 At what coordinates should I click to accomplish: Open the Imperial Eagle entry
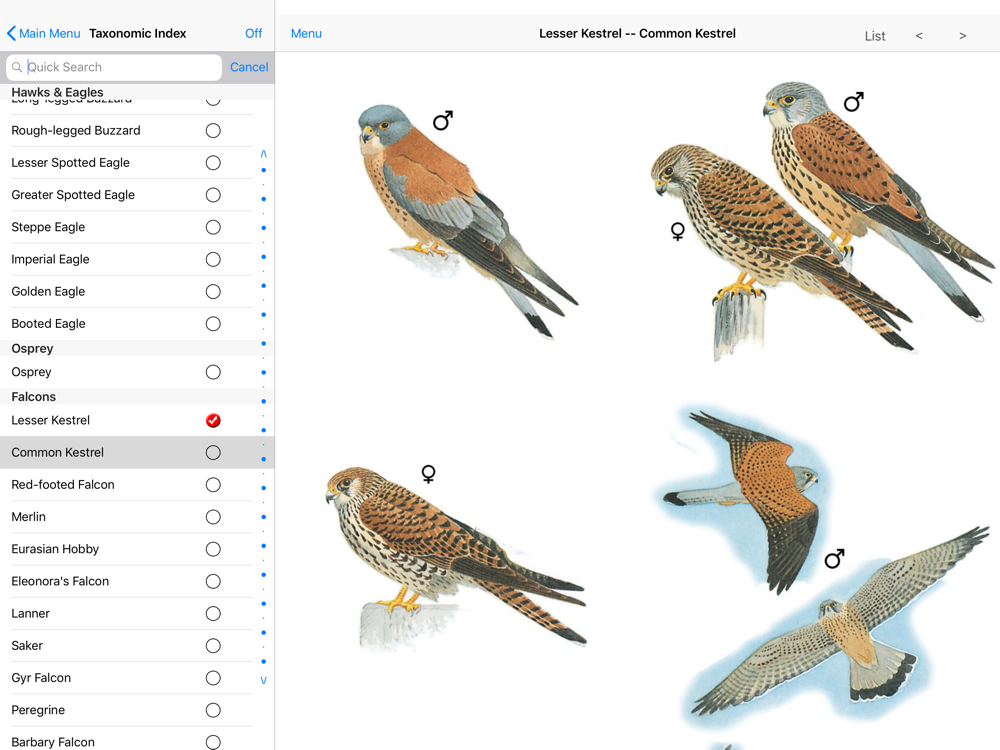(x=50, y=260)
